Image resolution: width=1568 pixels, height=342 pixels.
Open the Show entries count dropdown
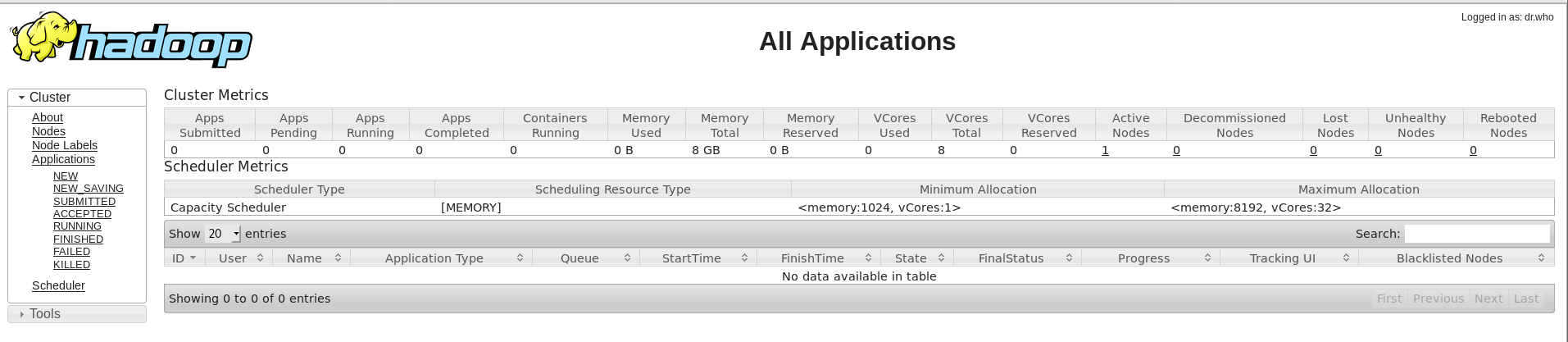[223, 234]
